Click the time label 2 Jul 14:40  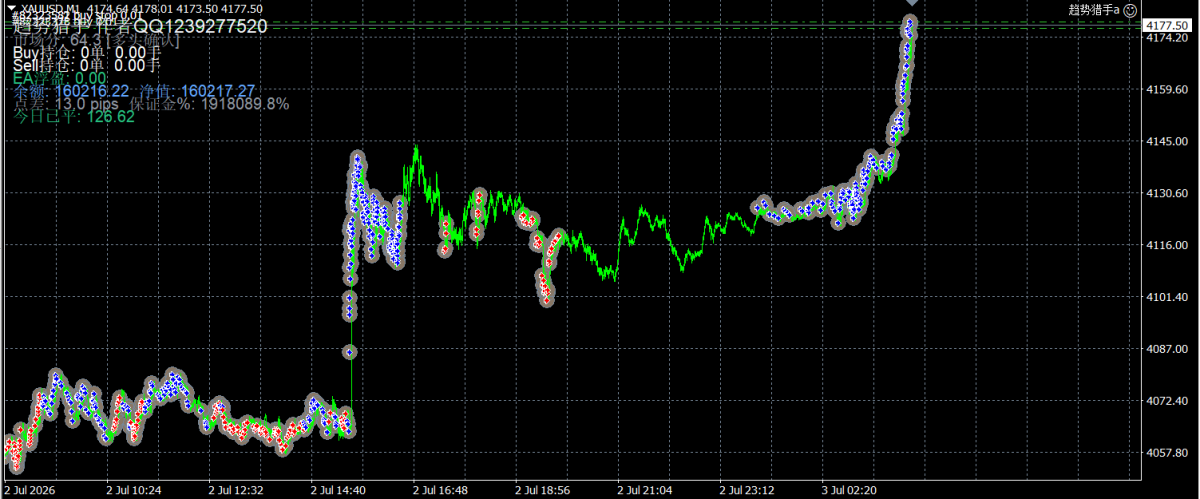(339, 491)
